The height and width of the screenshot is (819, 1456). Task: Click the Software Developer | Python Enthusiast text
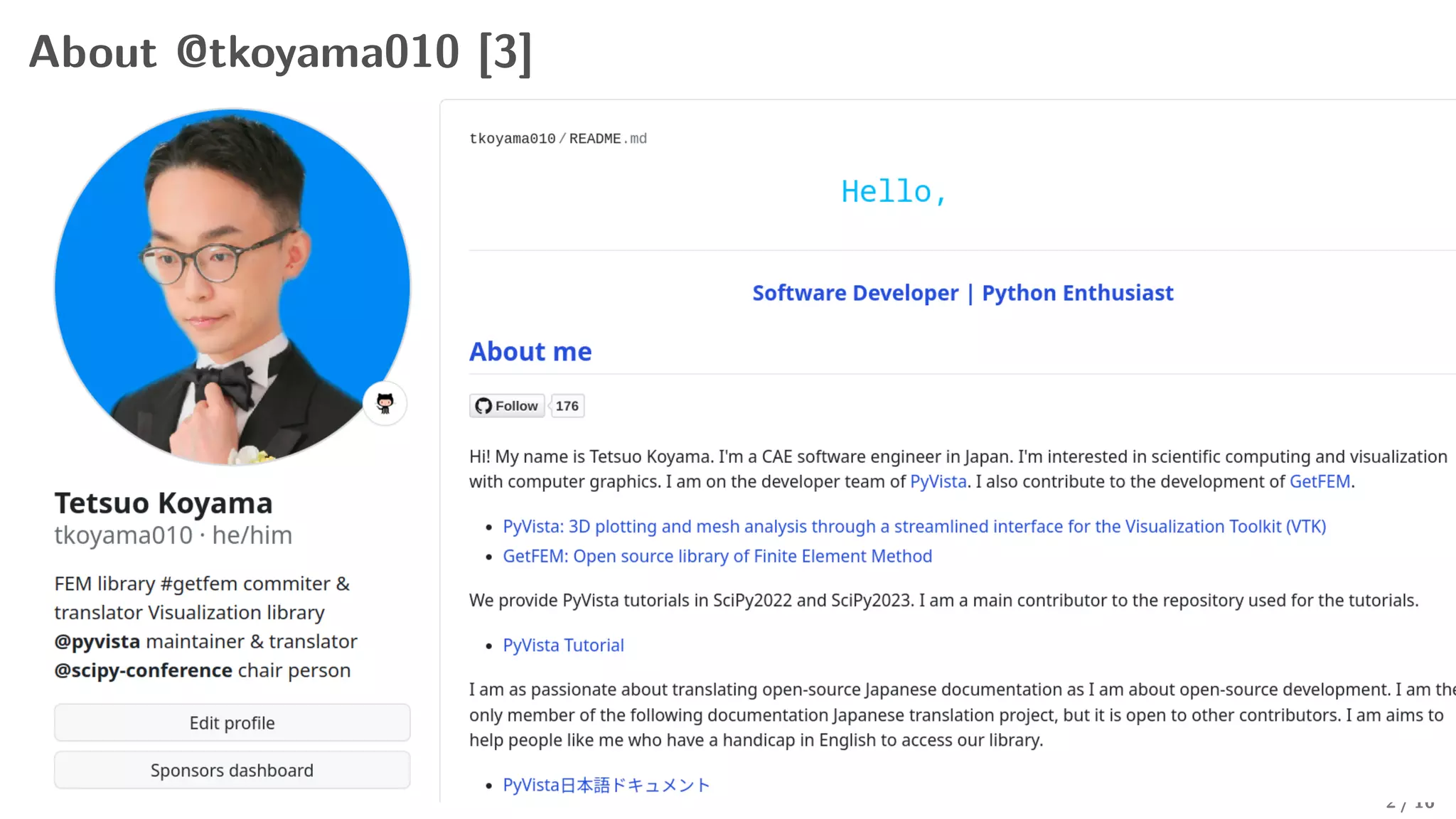point(963,293)
